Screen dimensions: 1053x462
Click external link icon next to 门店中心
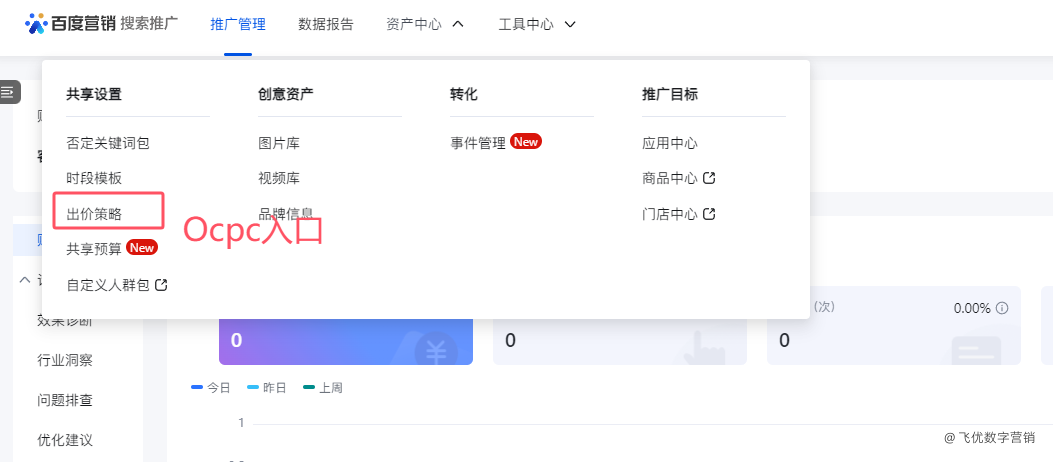[709, 214]
